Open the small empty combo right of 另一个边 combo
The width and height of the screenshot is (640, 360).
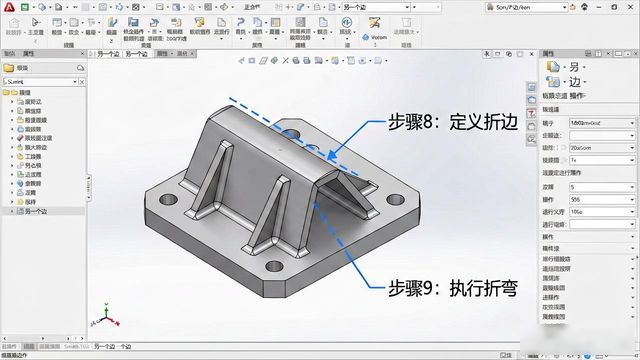426,7
